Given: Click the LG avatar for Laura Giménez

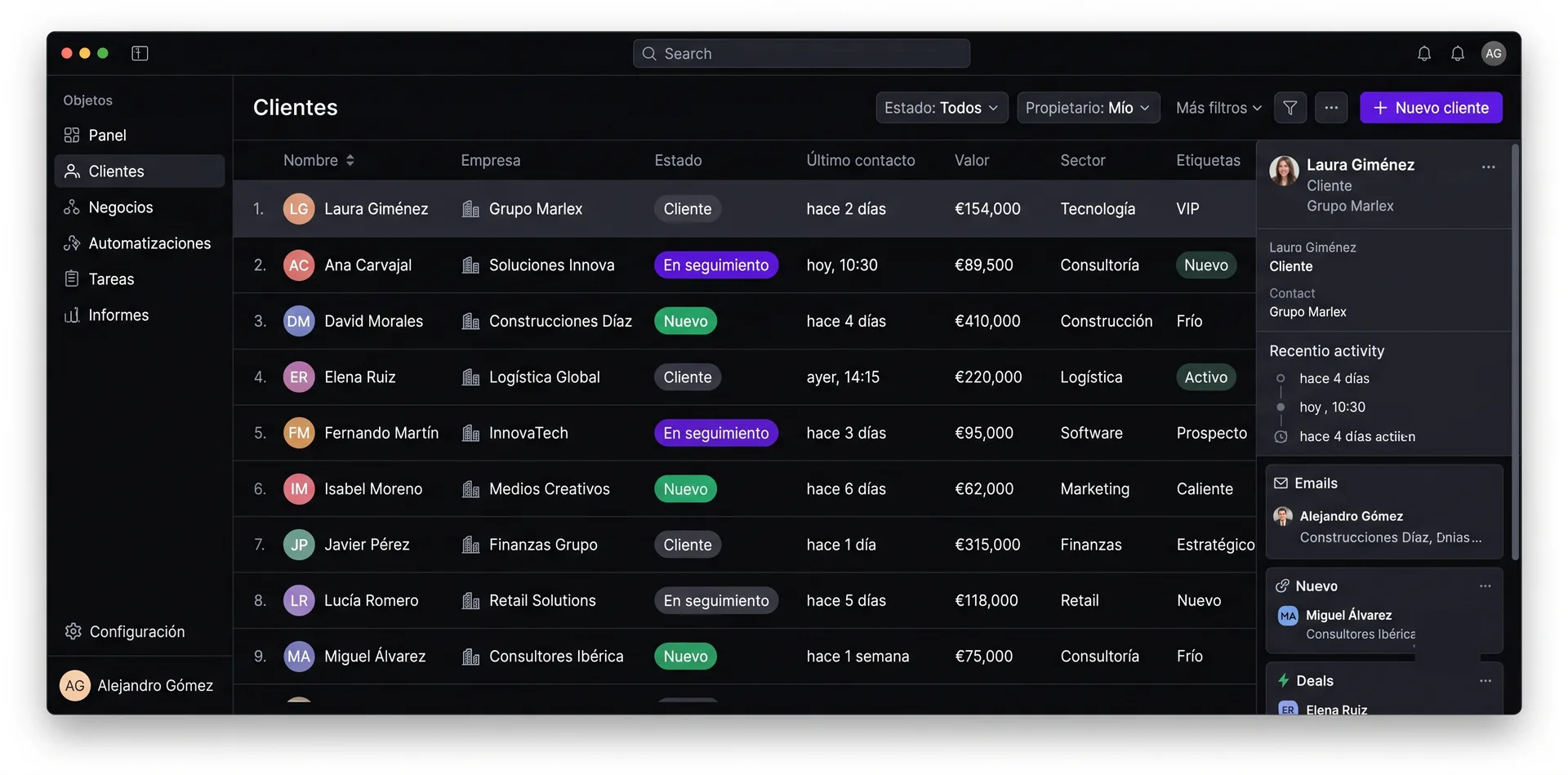Looking at the screenshot, I should 299,209.
